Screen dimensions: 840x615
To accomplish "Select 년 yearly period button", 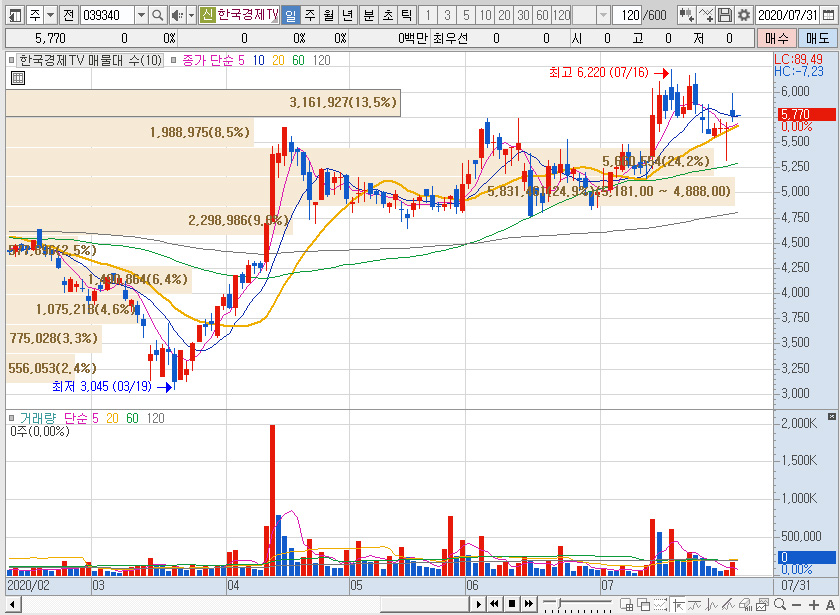I will pos(348,15).
